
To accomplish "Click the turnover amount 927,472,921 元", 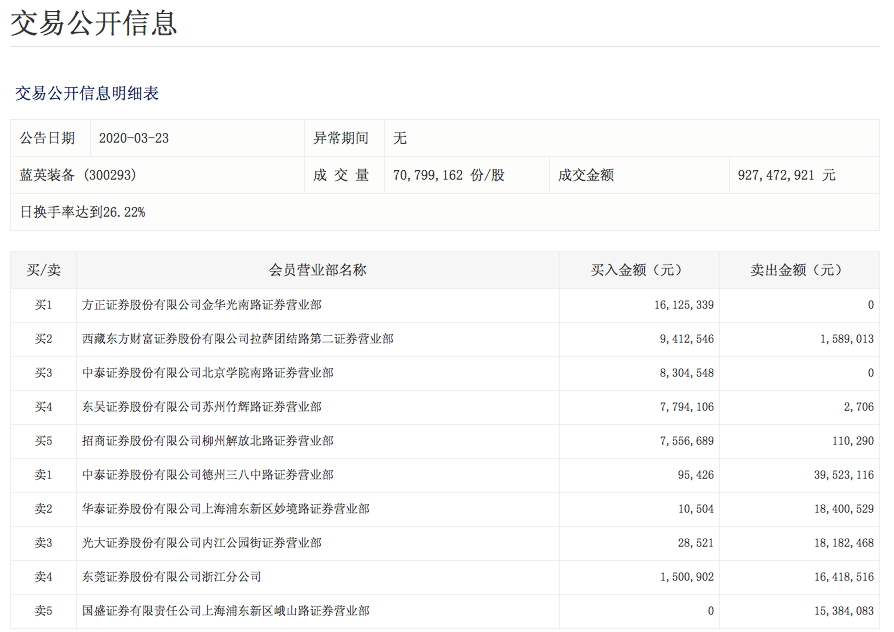I will coord(786,175).
